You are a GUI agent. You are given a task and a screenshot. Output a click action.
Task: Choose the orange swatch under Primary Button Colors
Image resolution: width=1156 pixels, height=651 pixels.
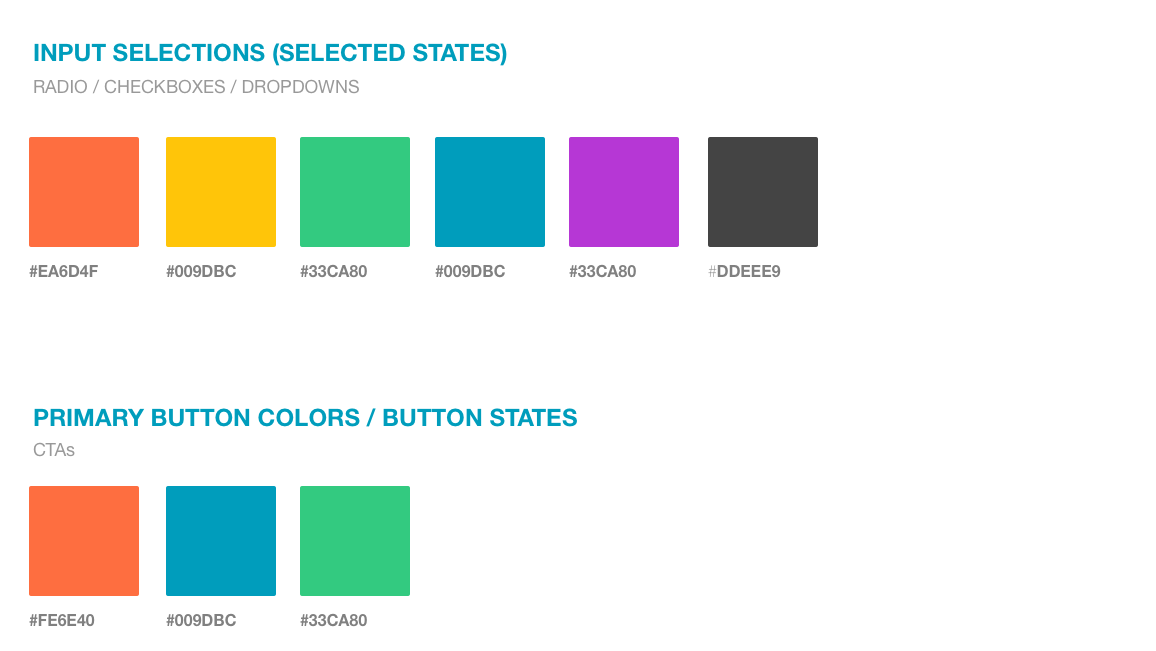pyautogui.click(x=84, y=541)
